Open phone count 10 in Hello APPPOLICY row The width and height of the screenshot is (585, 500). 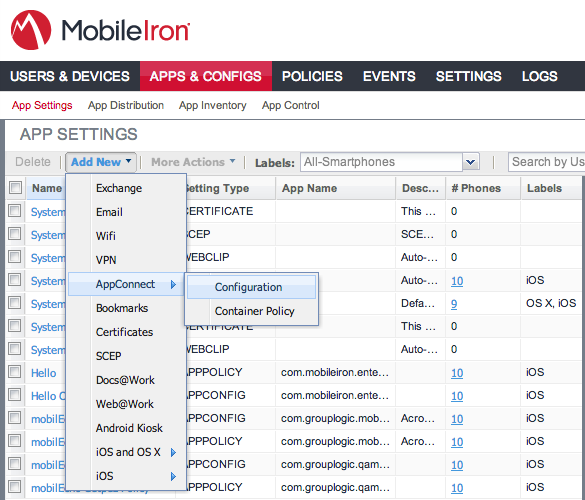457,373
